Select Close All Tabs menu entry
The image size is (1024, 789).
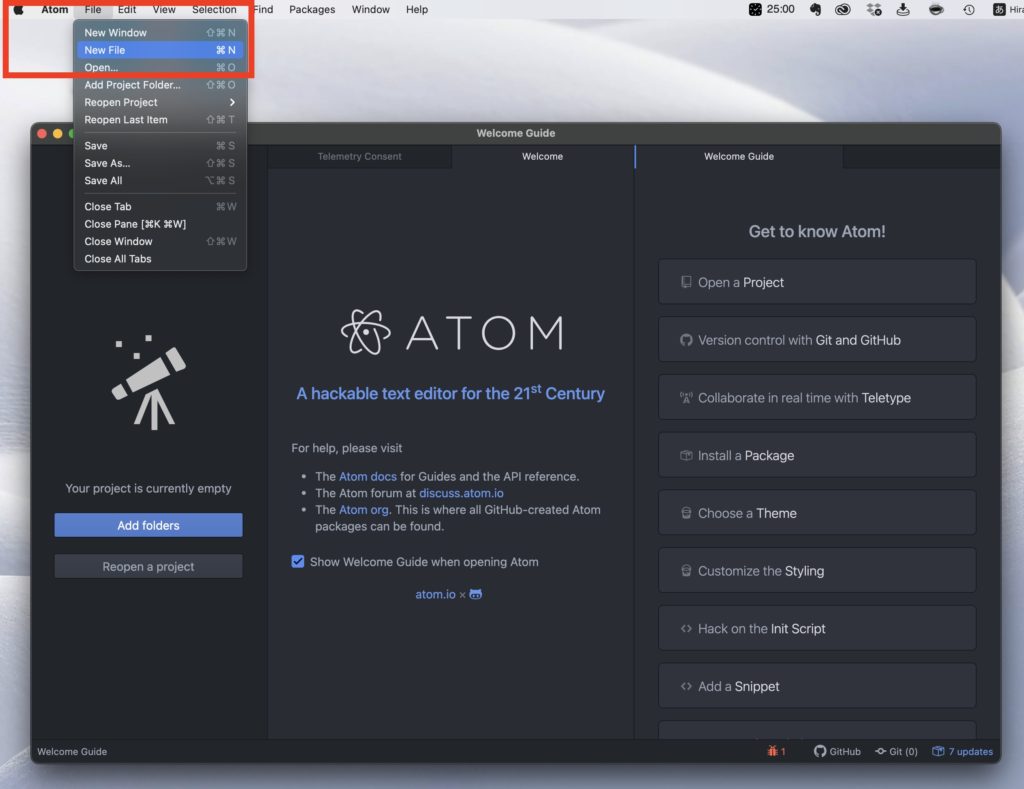pos(160,259)
